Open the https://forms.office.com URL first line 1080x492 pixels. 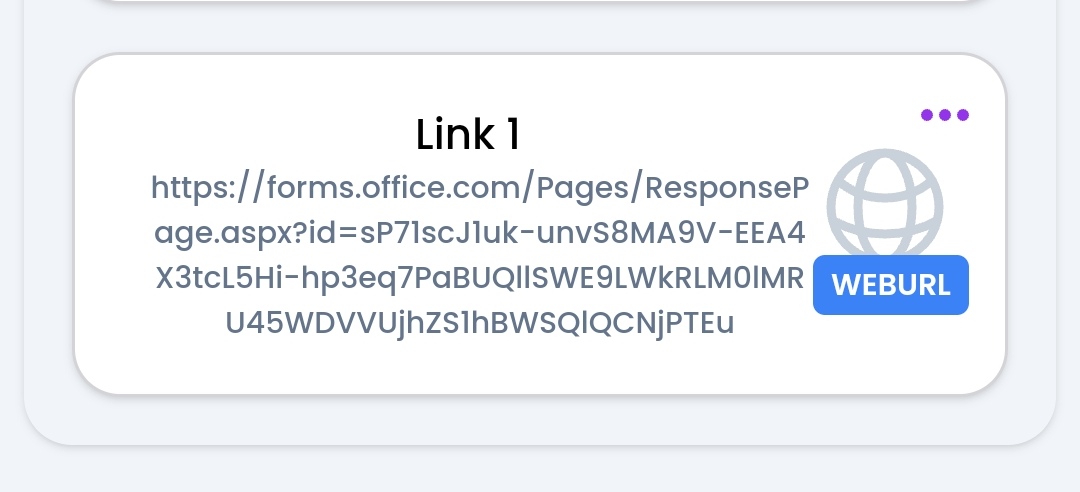coord(480,189)
